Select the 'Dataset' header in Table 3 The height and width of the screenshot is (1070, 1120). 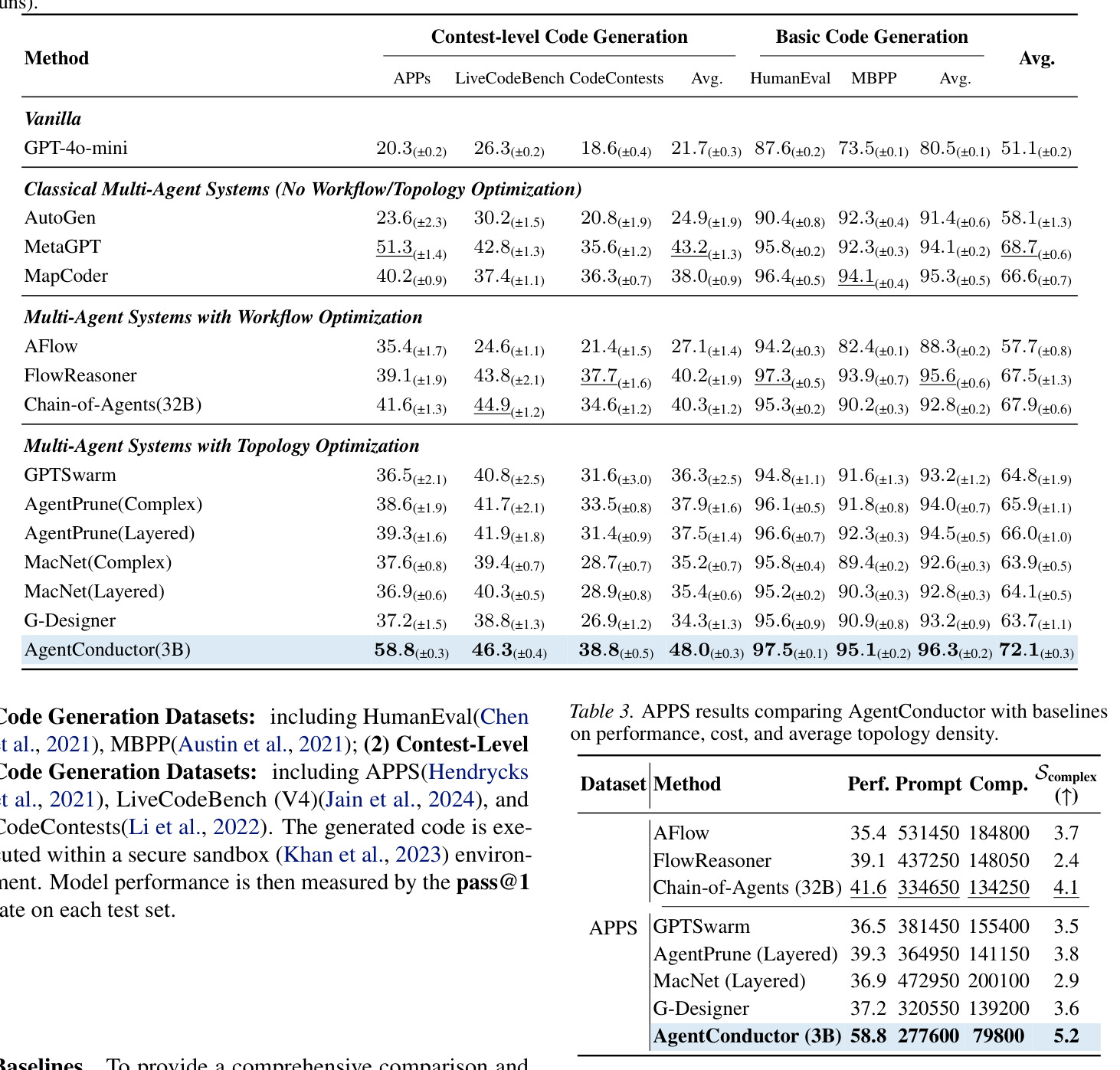coord(613,784)
